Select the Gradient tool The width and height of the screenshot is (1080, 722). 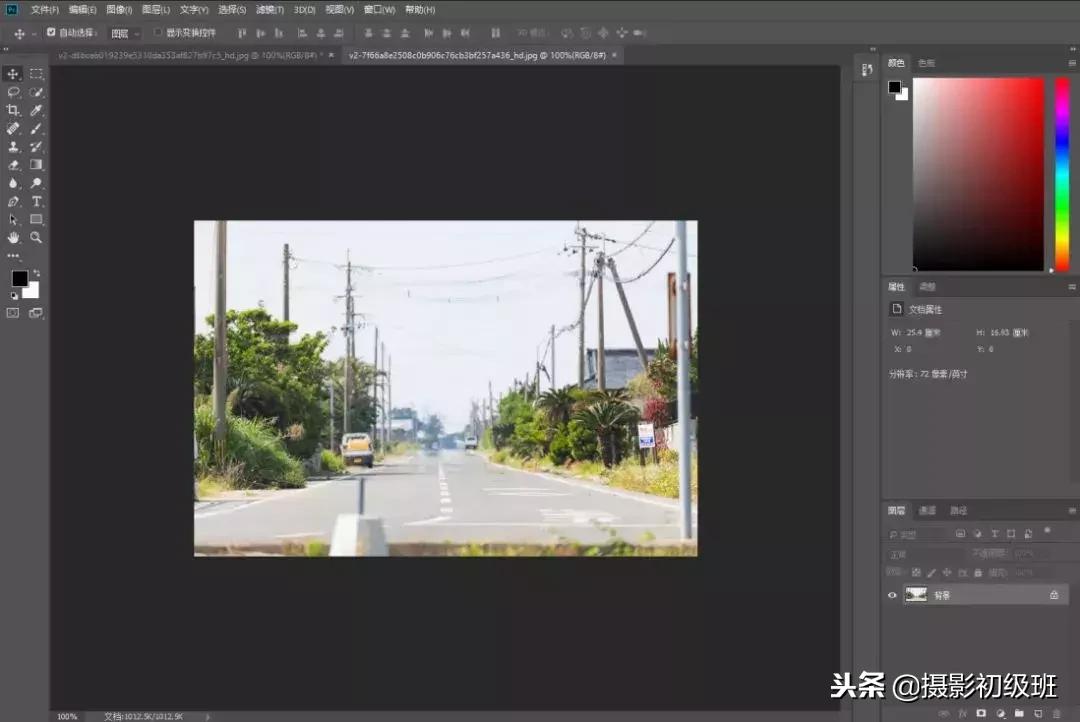36,165
